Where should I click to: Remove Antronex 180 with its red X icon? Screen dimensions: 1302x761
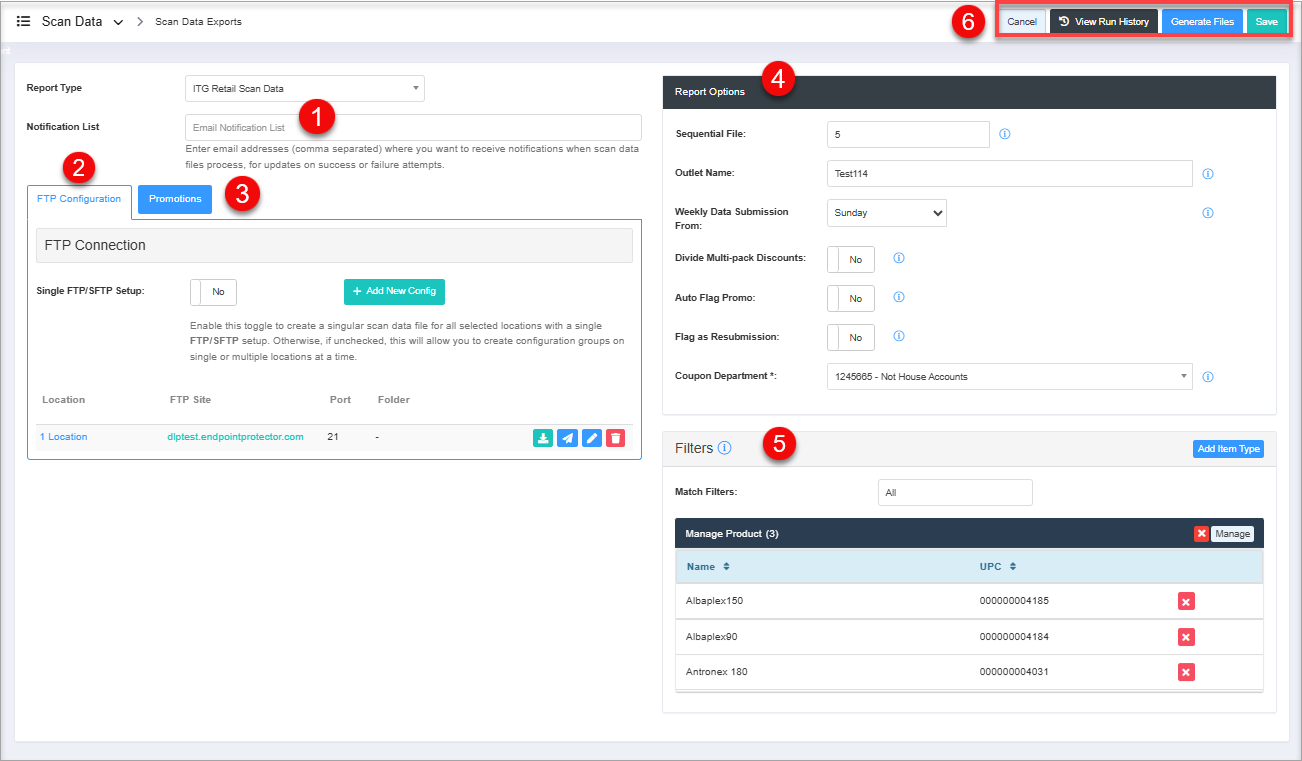[x=1186, y=672]
